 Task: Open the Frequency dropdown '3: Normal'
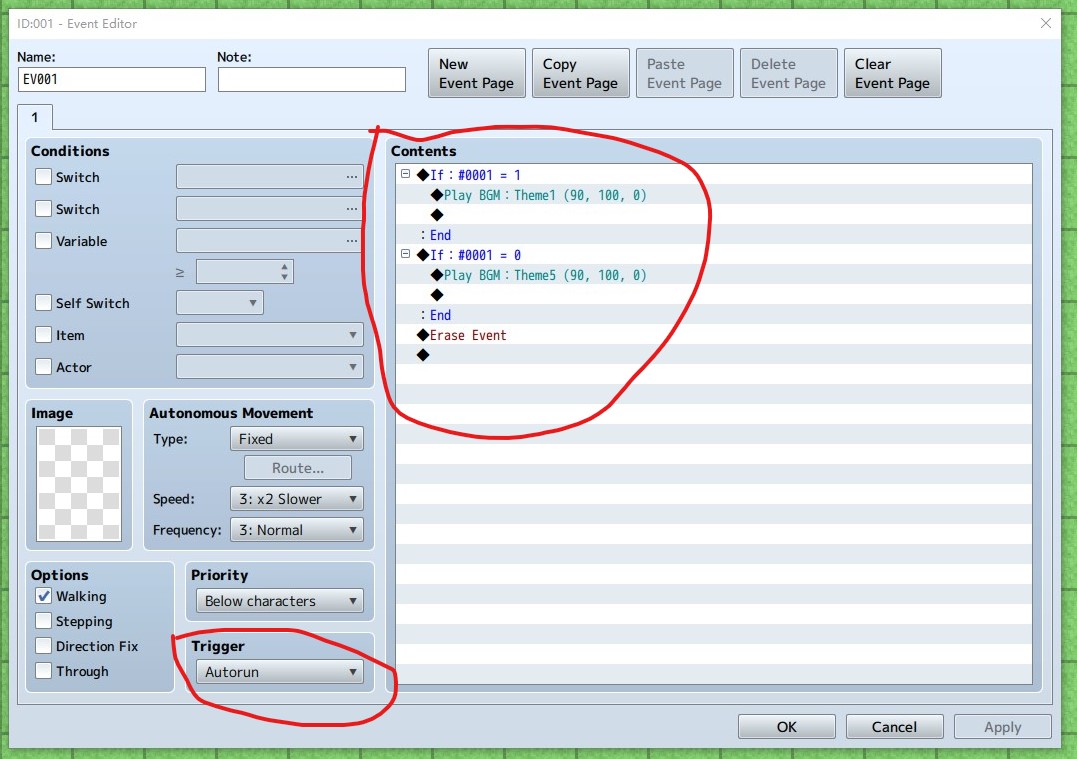297,530
